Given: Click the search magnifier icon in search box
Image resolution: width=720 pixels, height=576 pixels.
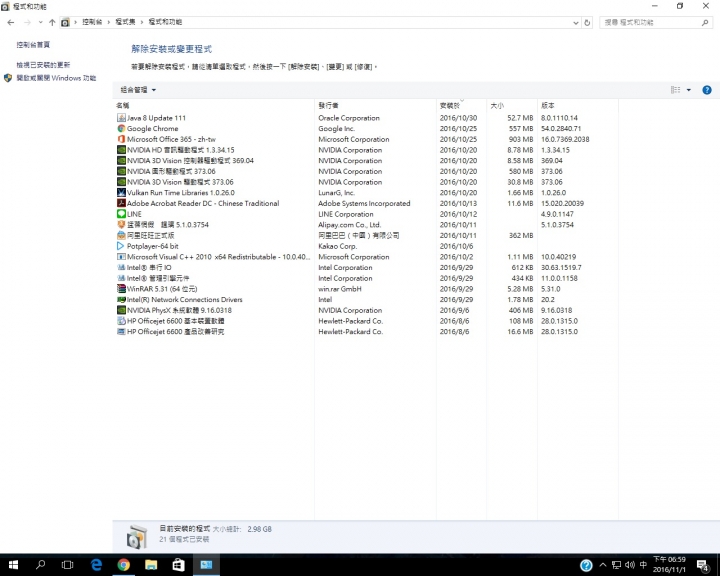Looking at the screenshot, I should (705, 23).
